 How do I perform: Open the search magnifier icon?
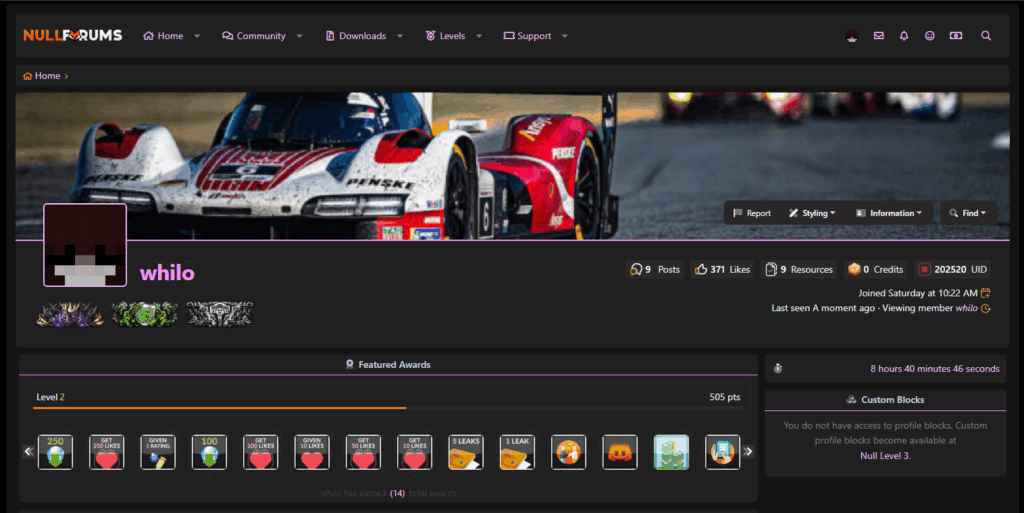click(x=986, y=36)
